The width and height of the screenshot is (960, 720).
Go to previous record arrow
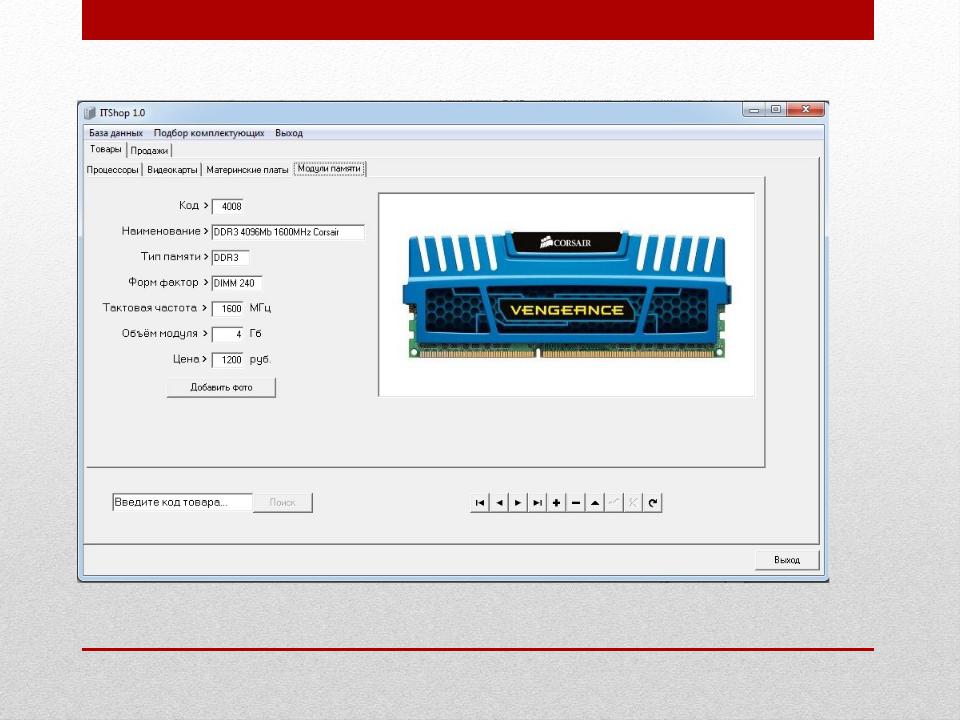tap(499, 503)
